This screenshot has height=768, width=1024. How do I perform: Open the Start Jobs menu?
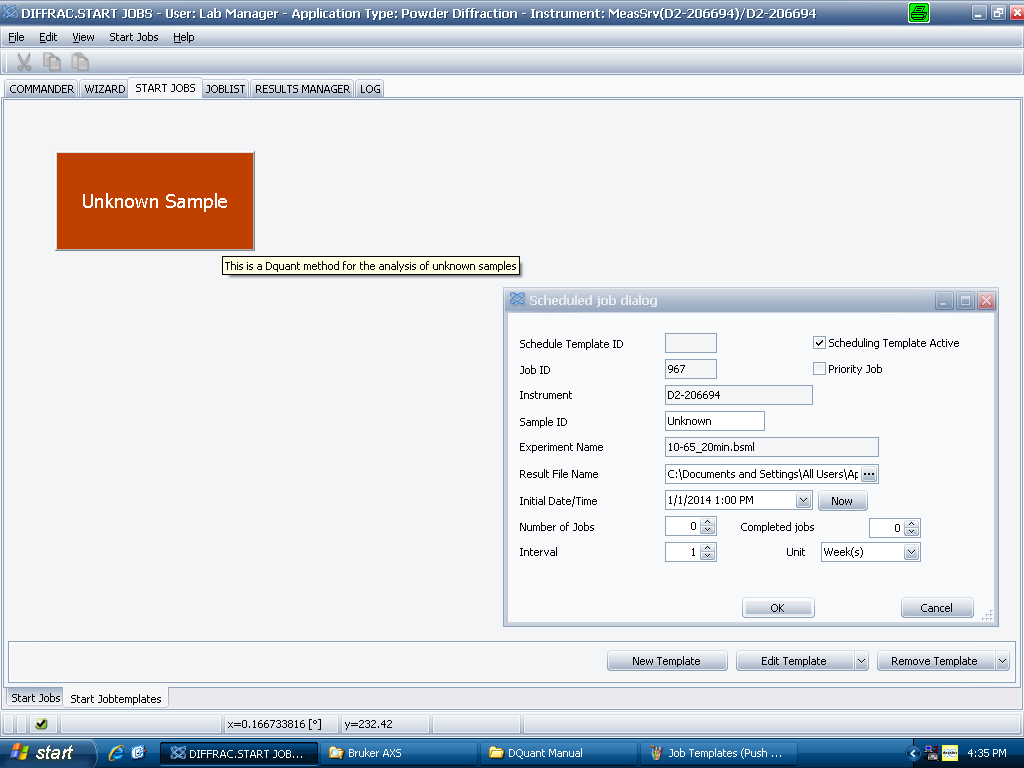[x=134, y=37]
